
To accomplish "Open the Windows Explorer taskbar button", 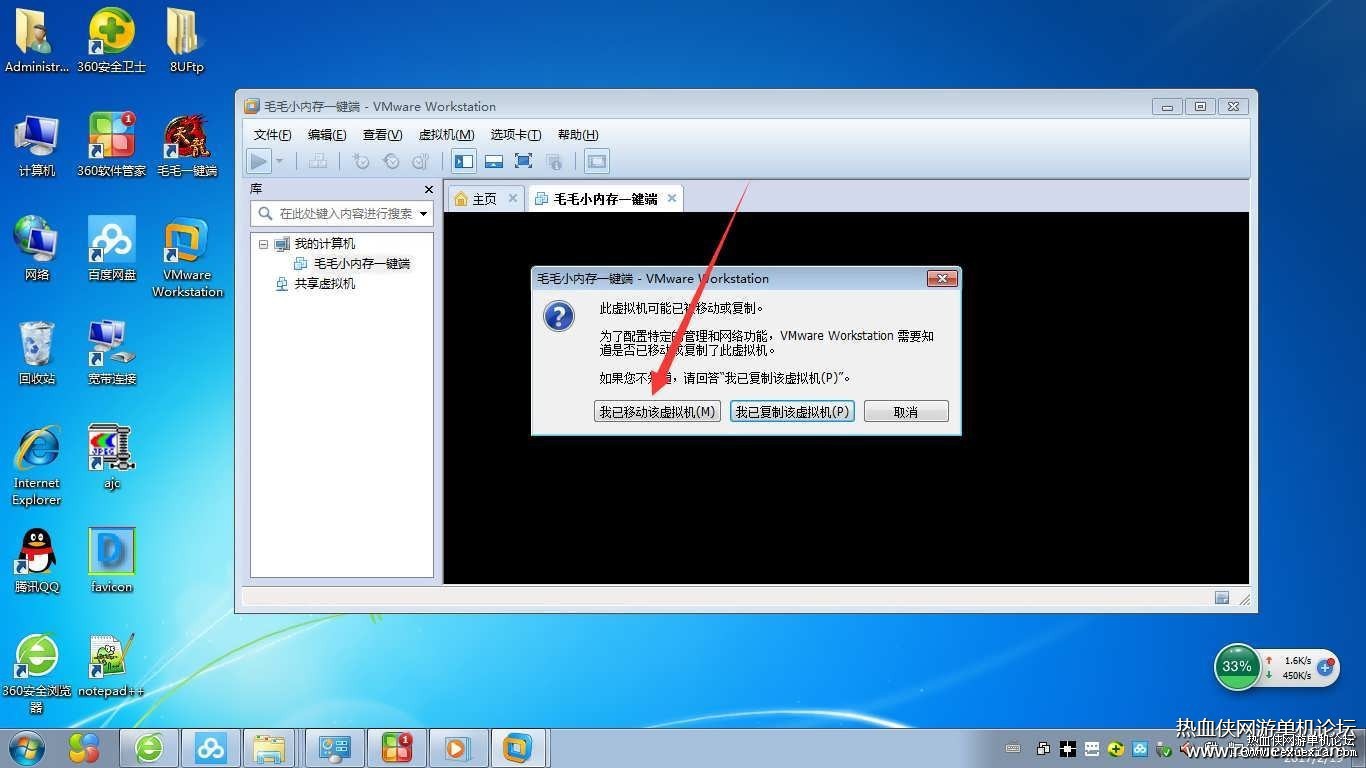I will tap(270, 748).
